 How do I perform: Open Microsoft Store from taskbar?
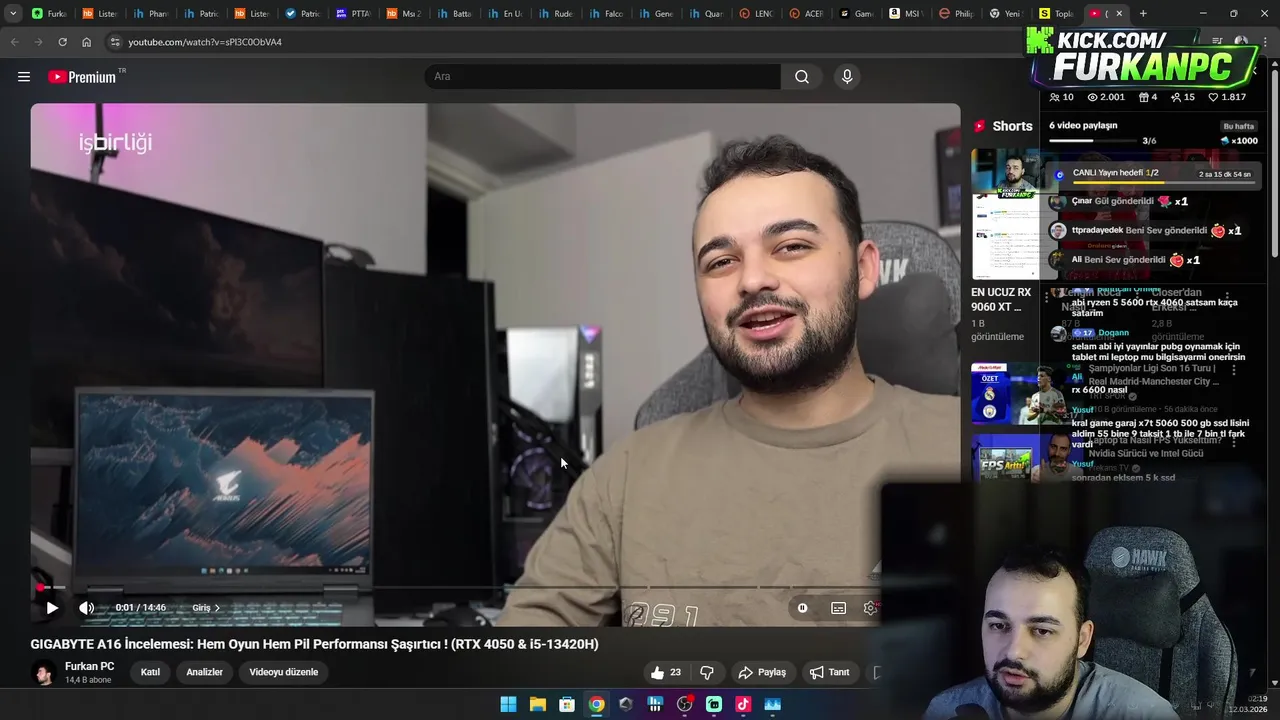[x=567, y=704]
